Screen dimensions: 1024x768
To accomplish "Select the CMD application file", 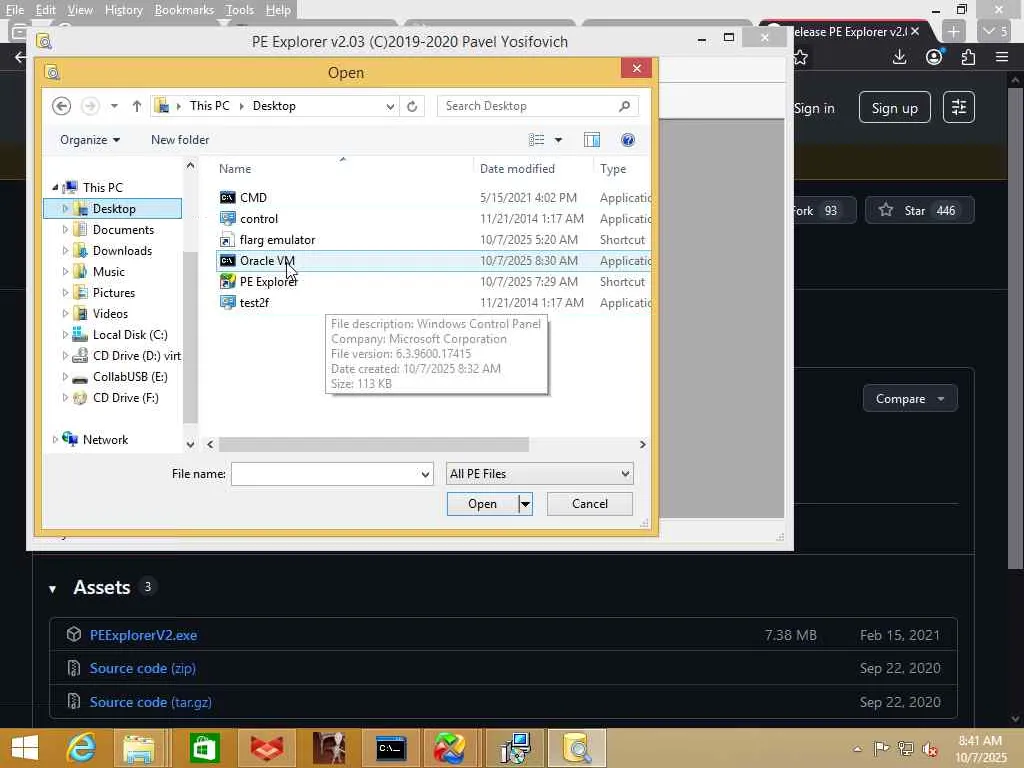I will coord(253,197).
